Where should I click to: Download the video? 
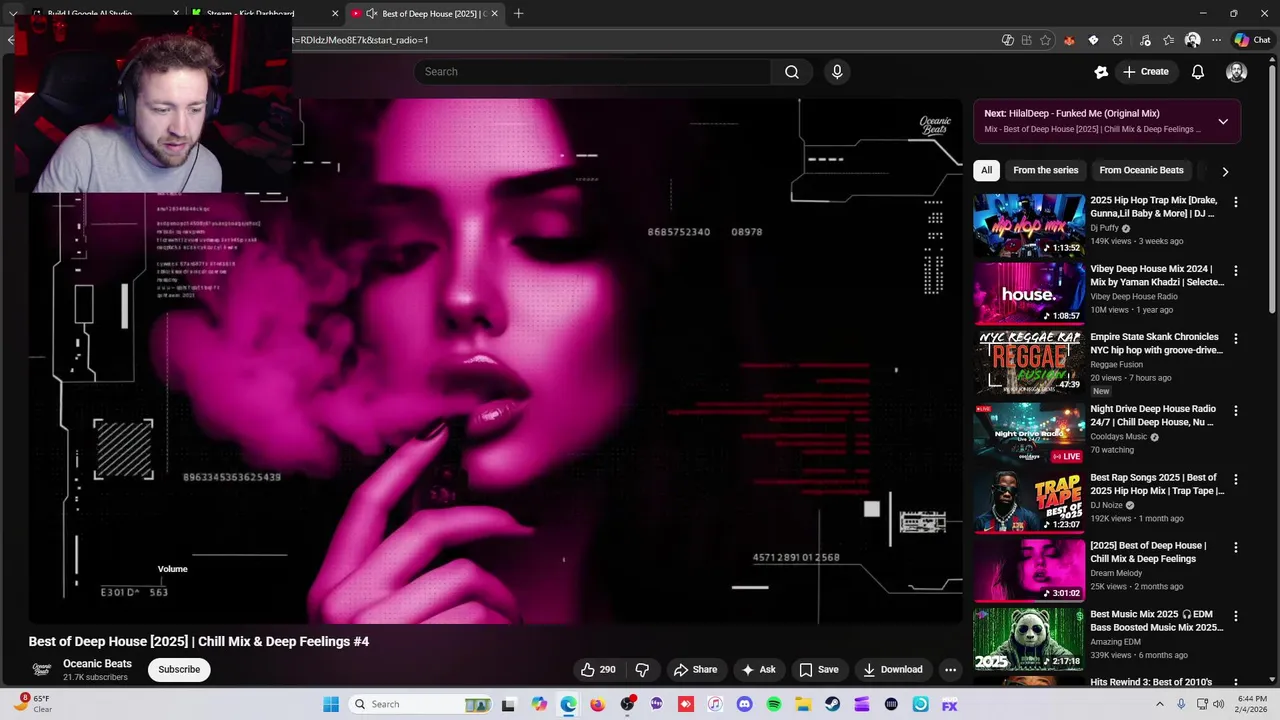pos(892,670)
